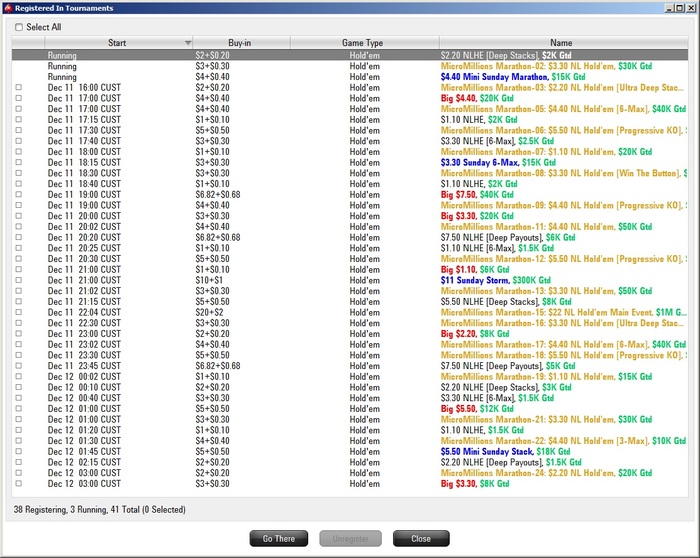Image resolution: width=700 pixels, height=558 pixels.
Task: Select MicroMillions Marathon-15 $22 Main Event
Action: click(x=350, y=312)
